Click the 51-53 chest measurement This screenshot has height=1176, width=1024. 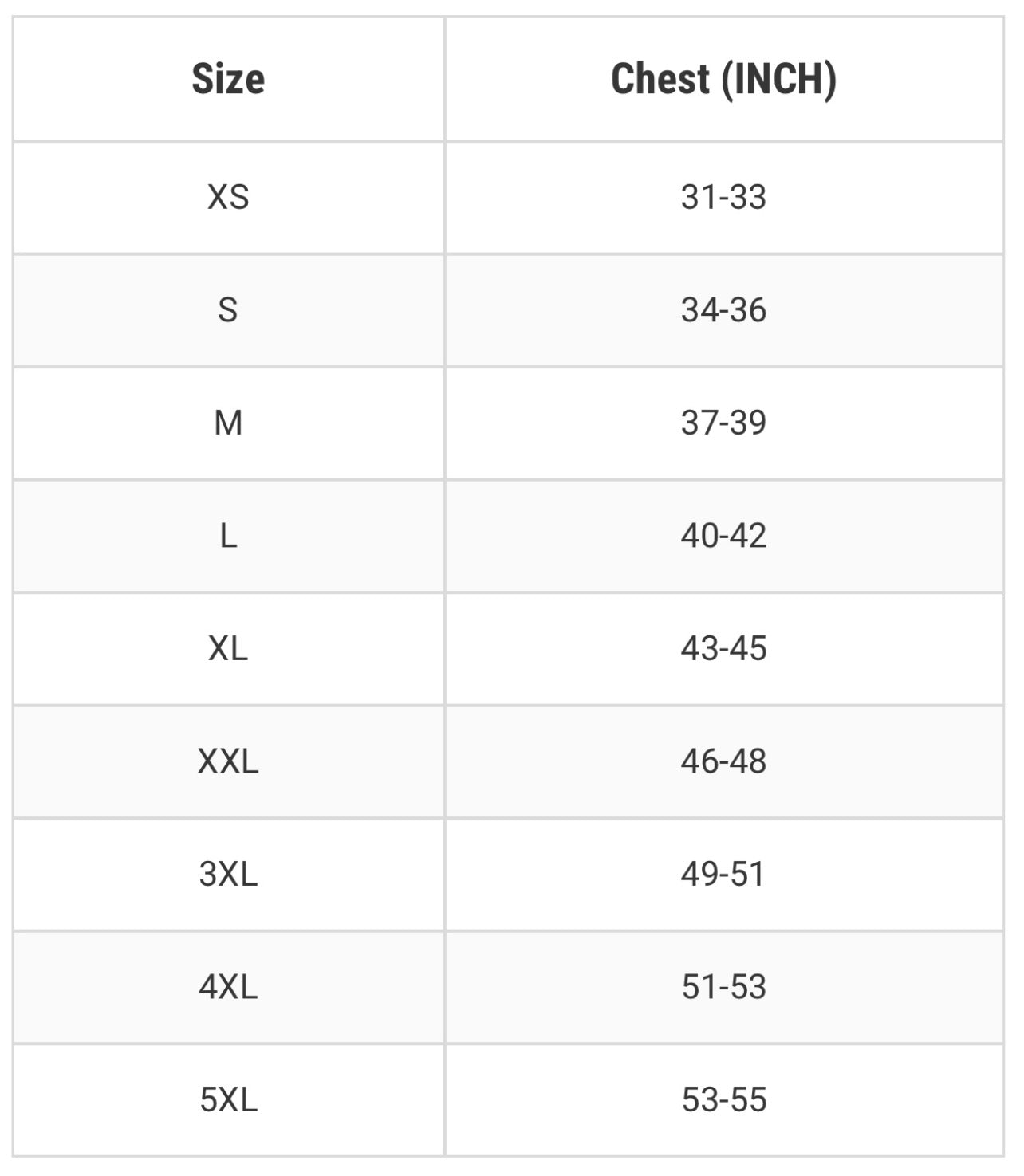(723, 987)
